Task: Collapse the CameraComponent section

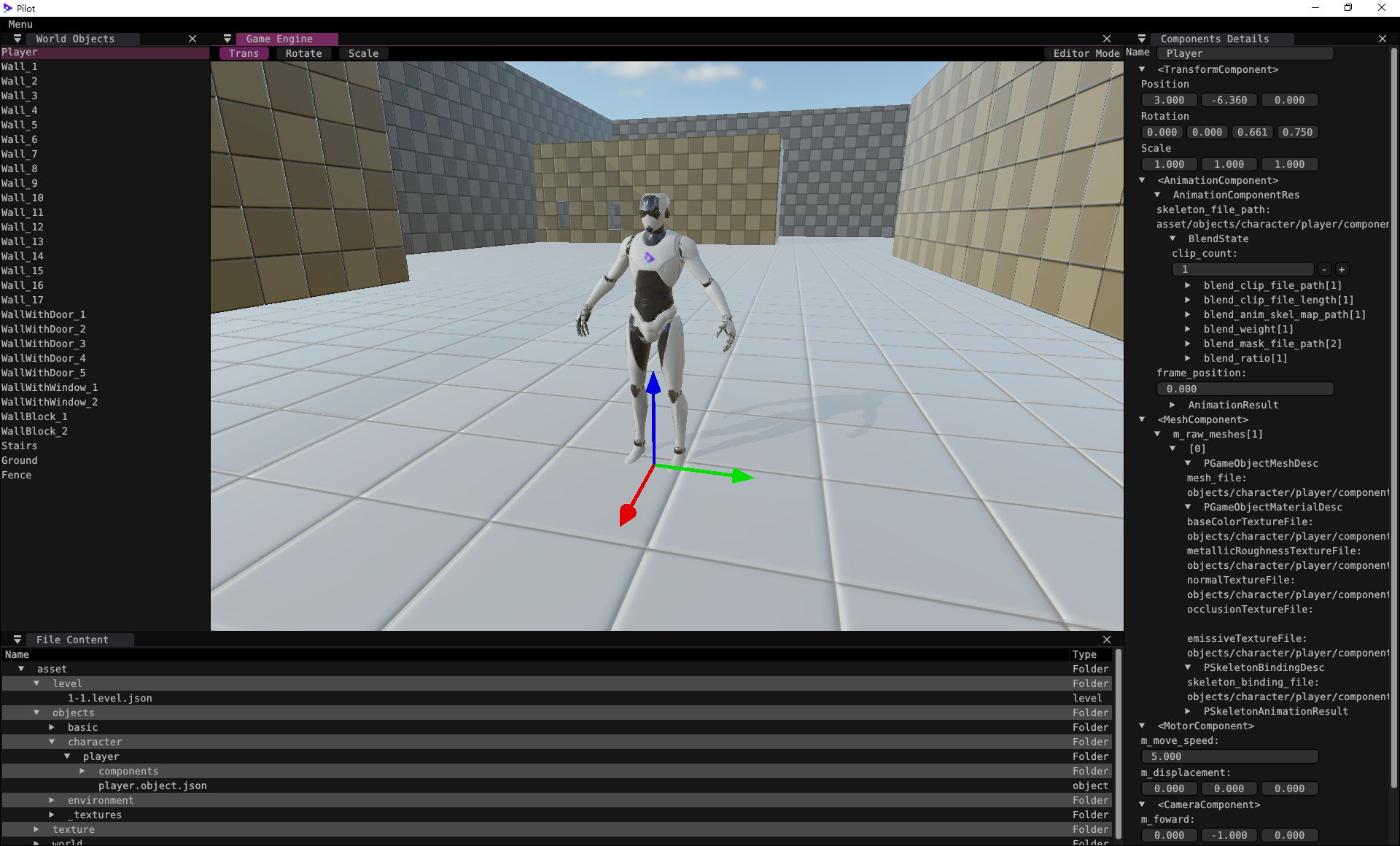Action: pyautogui.click(x=1142, y=804)
